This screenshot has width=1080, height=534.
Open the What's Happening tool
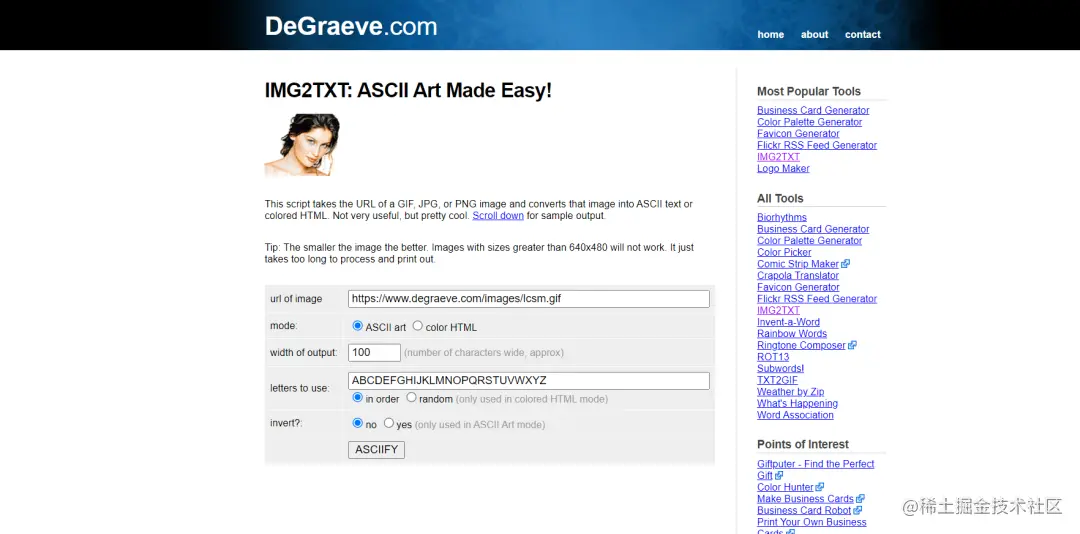(x=798, y=404)
